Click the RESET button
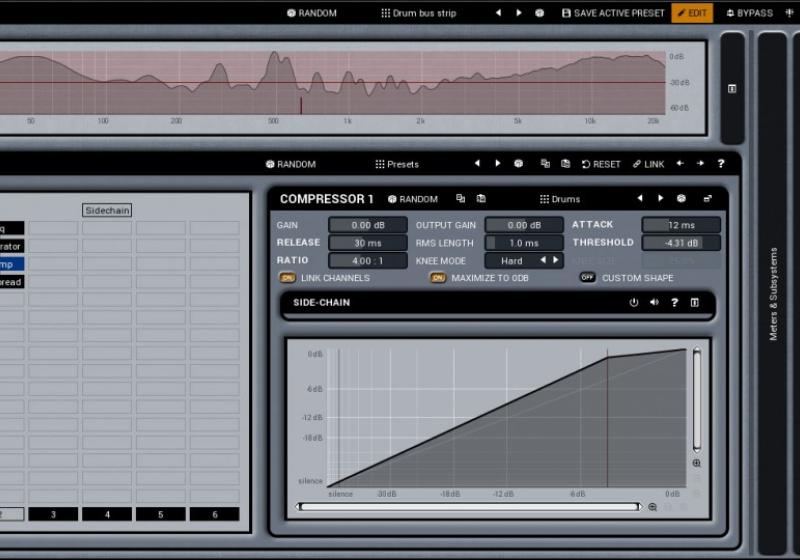 tap(600, 164)
